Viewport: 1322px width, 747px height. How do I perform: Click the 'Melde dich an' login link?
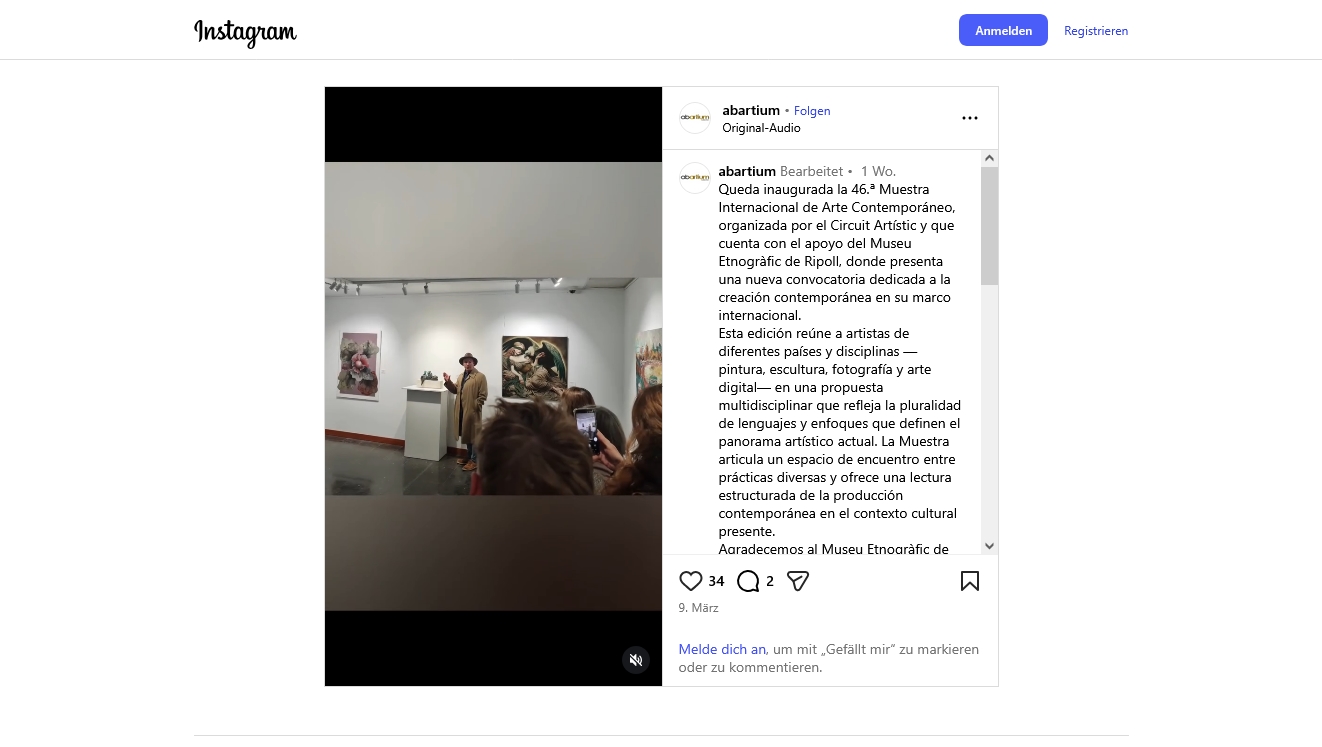click(x=723, y=649)
